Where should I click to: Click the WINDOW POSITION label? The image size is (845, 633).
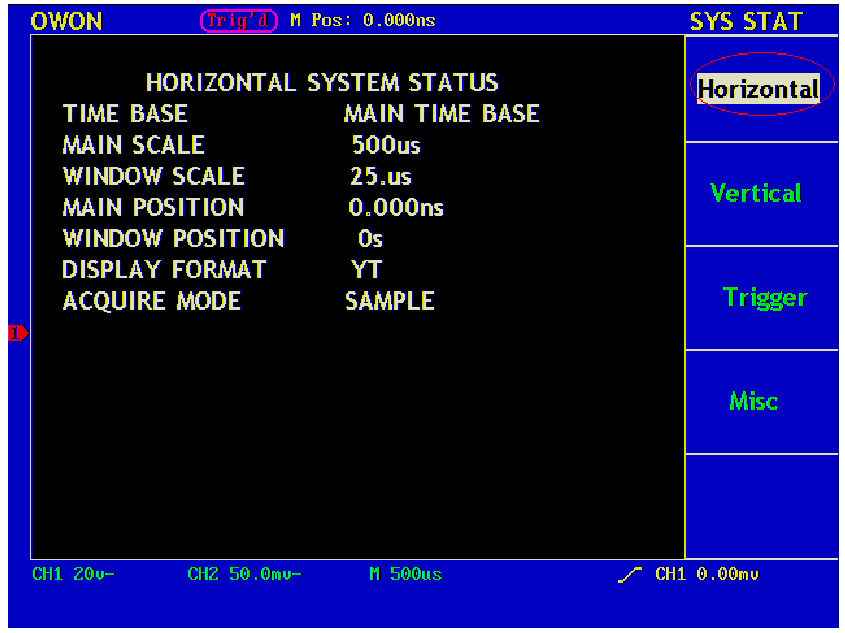tap(174, 239)
